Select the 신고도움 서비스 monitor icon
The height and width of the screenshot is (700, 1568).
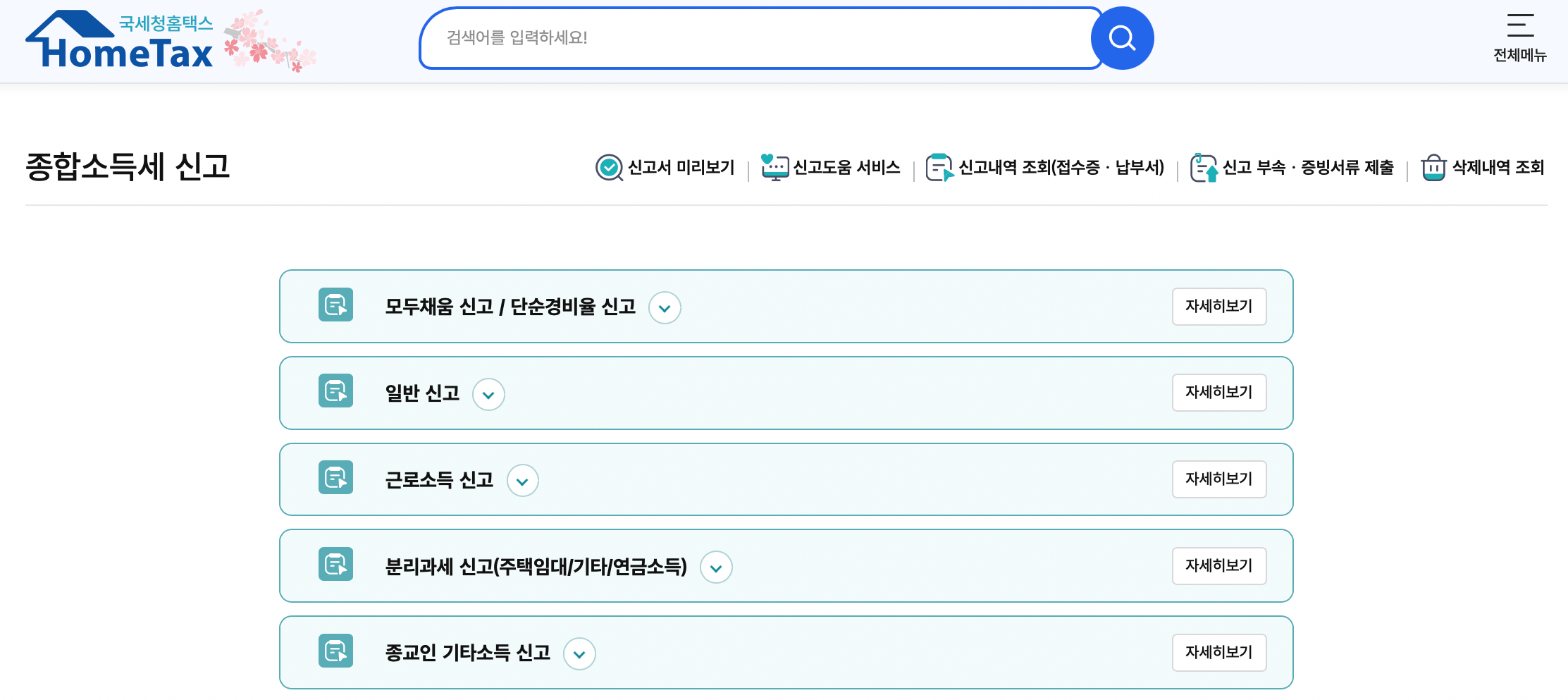[x=775, y=167]
